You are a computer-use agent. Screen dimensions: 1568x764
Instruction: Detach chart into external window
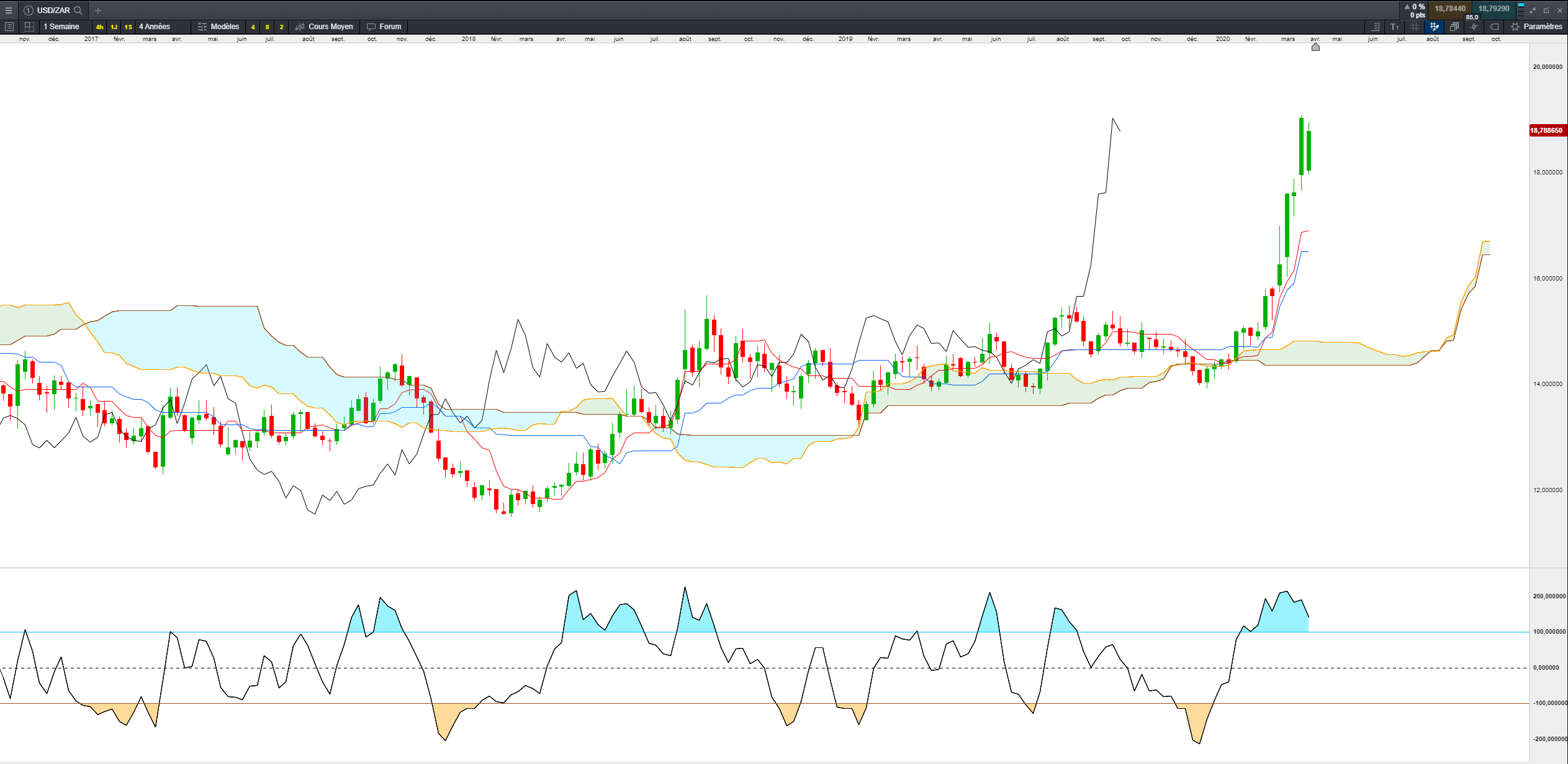tap(1546, 11)
